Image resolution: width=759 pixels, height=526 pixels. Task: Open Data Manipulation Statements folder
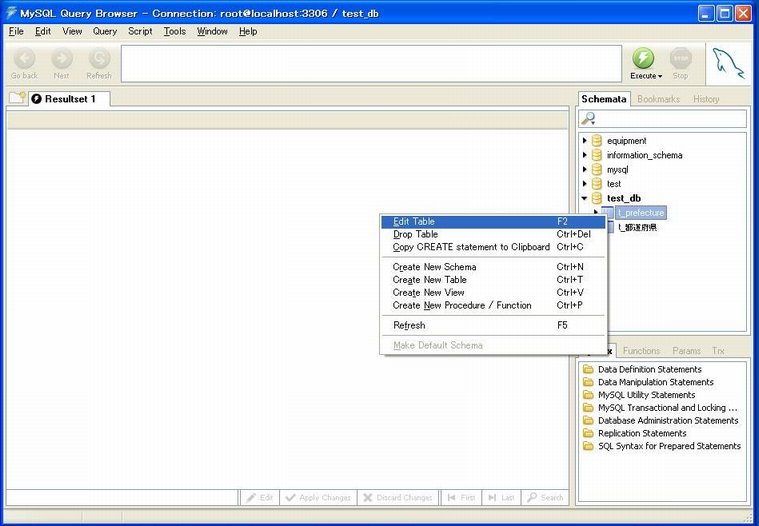[655, 382]
